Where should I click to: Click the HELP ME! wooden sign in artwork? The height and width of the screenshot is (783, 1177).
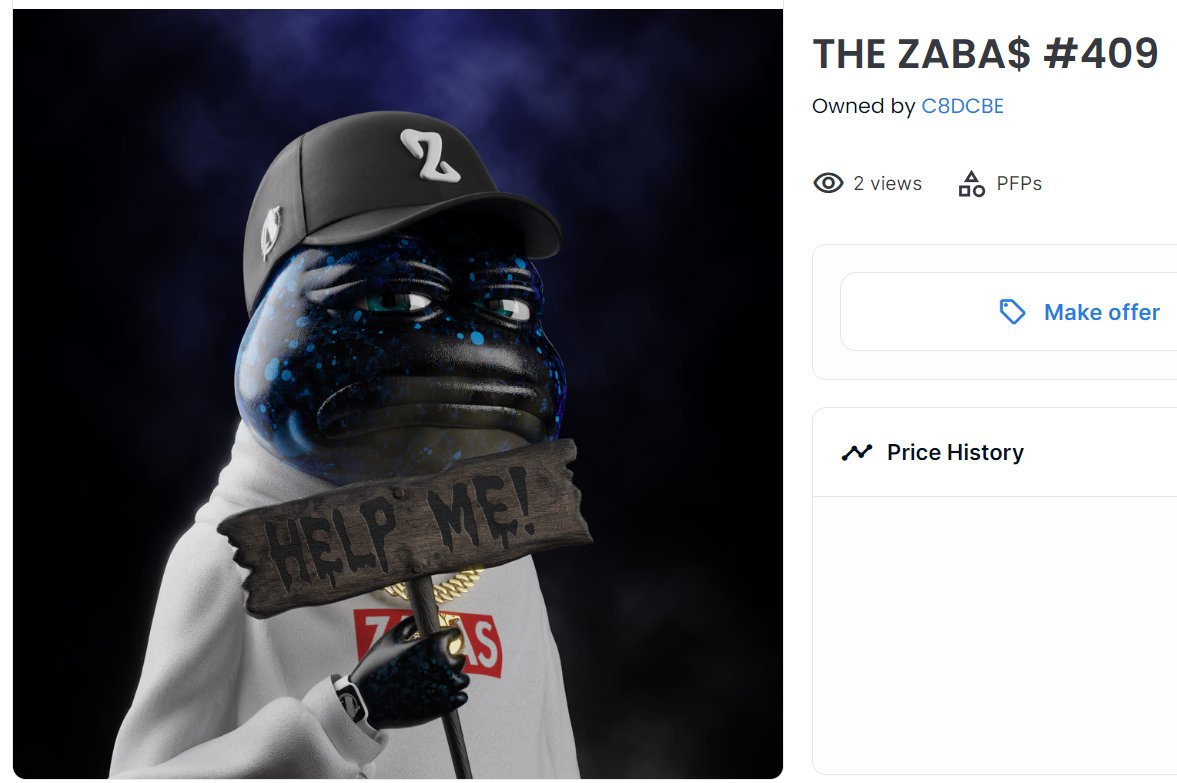pyautogui.click(x=405, y=526)
